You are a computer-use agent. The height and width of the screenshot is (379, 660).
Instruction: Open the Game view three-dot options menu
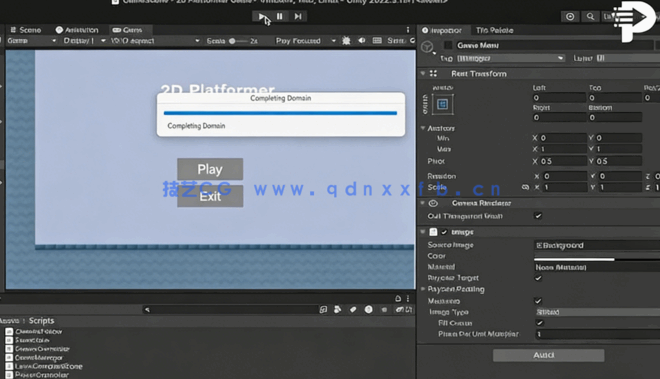coord(407,30)
